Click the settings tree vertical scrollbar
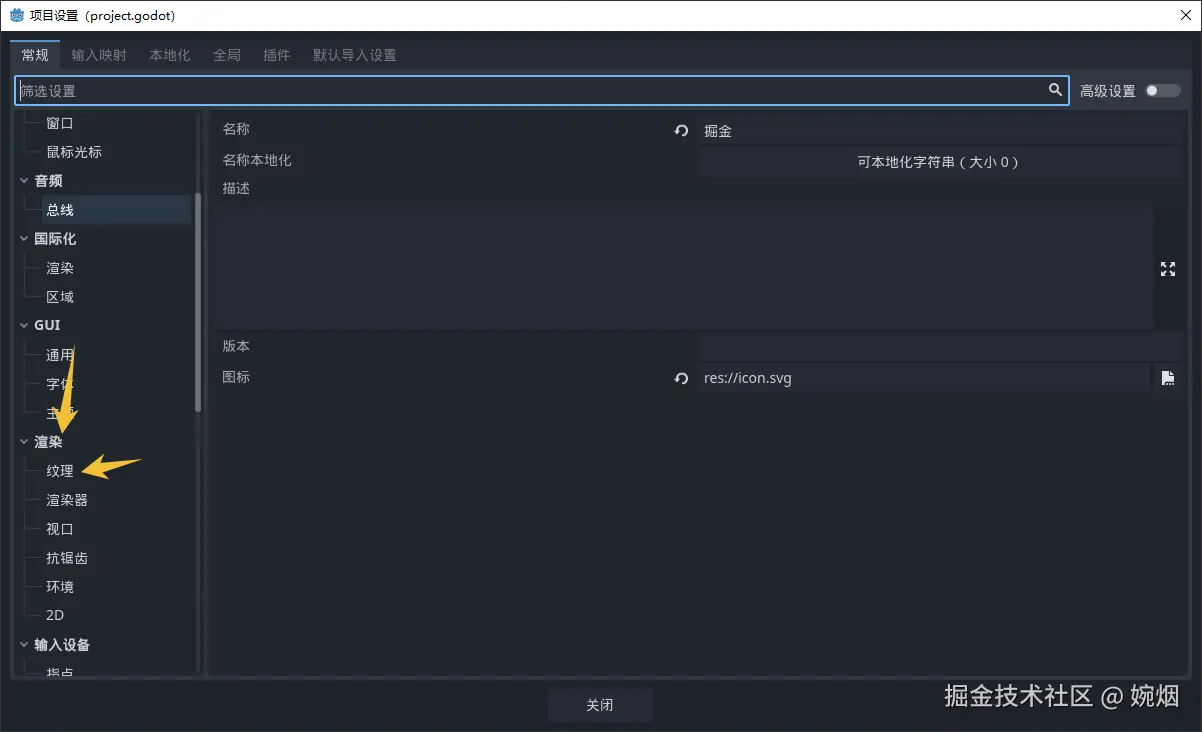Image resolution: width=1202 pixels, height=732 pixels. point(198,302)
